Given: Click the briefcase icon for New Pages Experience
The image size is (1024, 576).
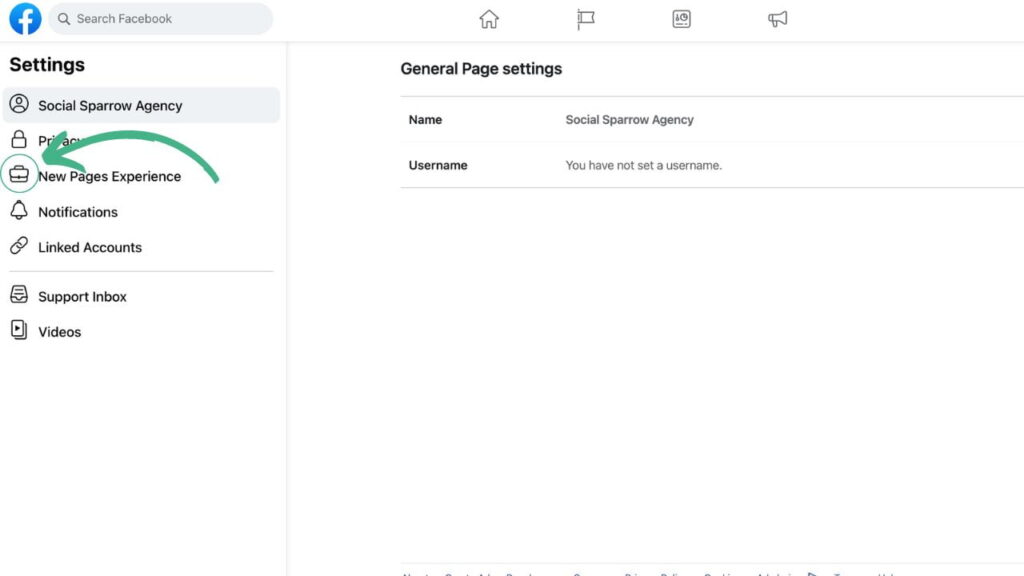Looking at the screenshot, I should point(19,174).
